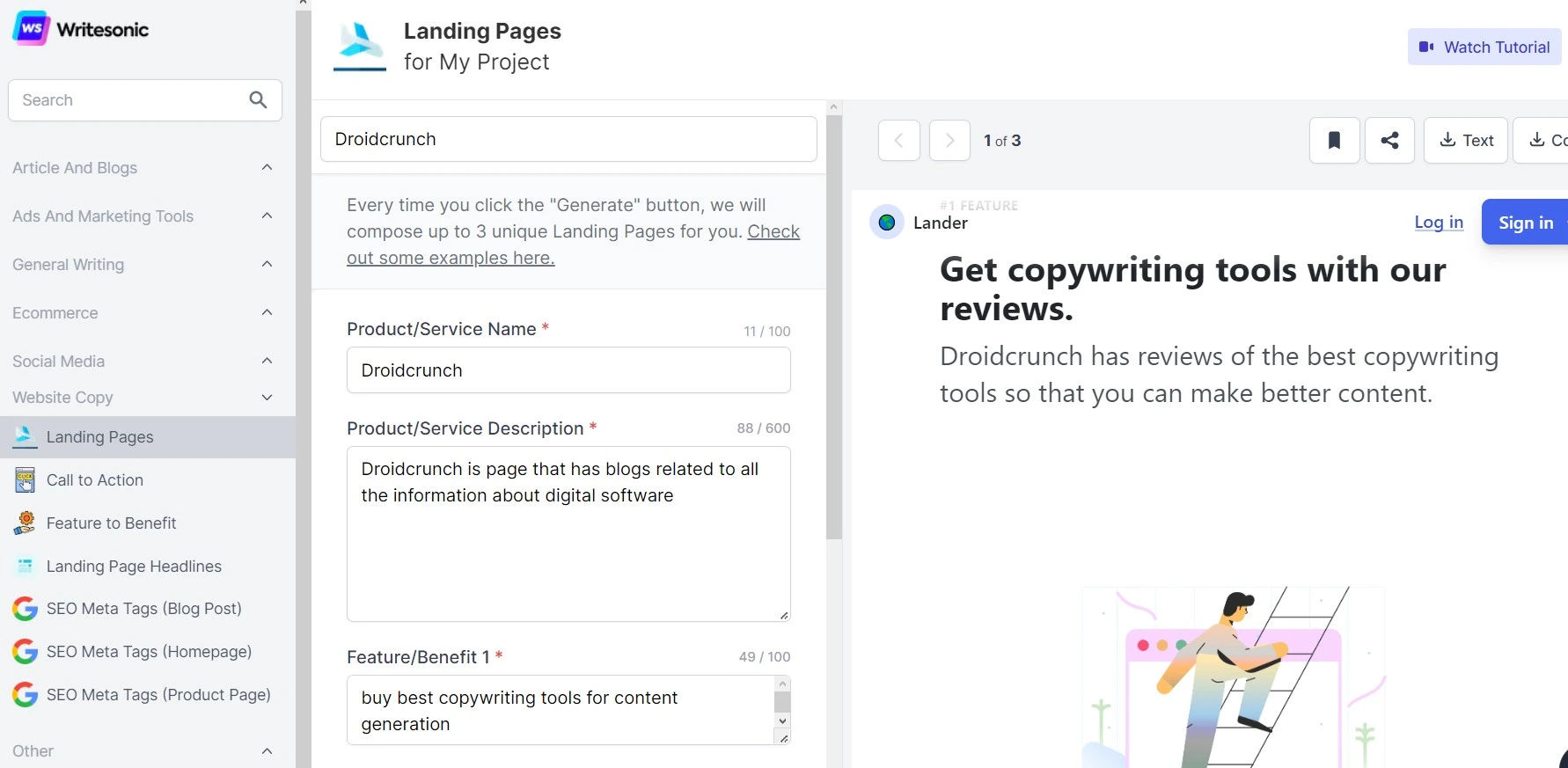Toggle Social Media section chevron
This screenshot has width=1568, height=768.
click(267, 361)
